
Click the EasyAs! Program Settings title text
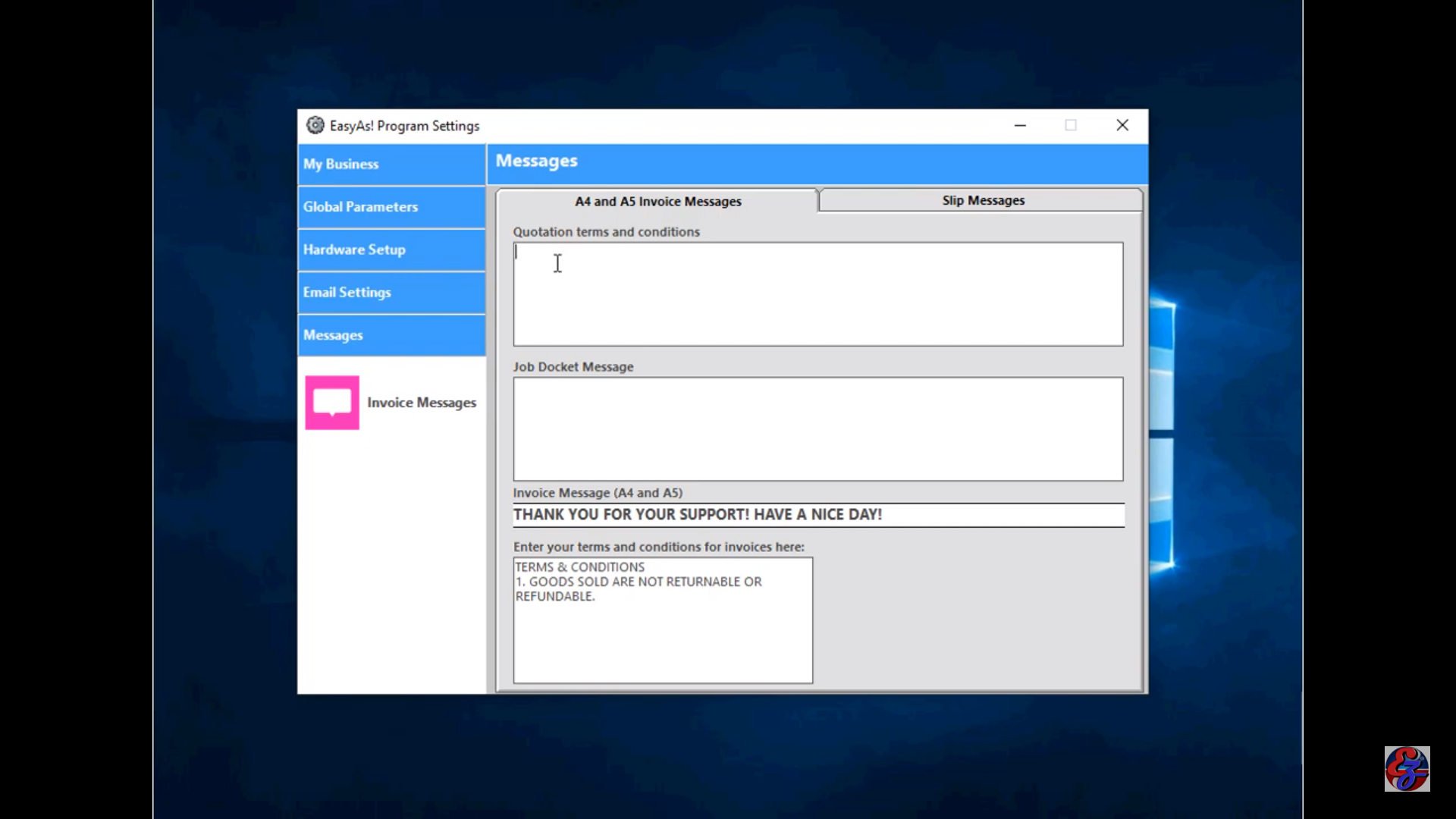click(x=404, y=126)
